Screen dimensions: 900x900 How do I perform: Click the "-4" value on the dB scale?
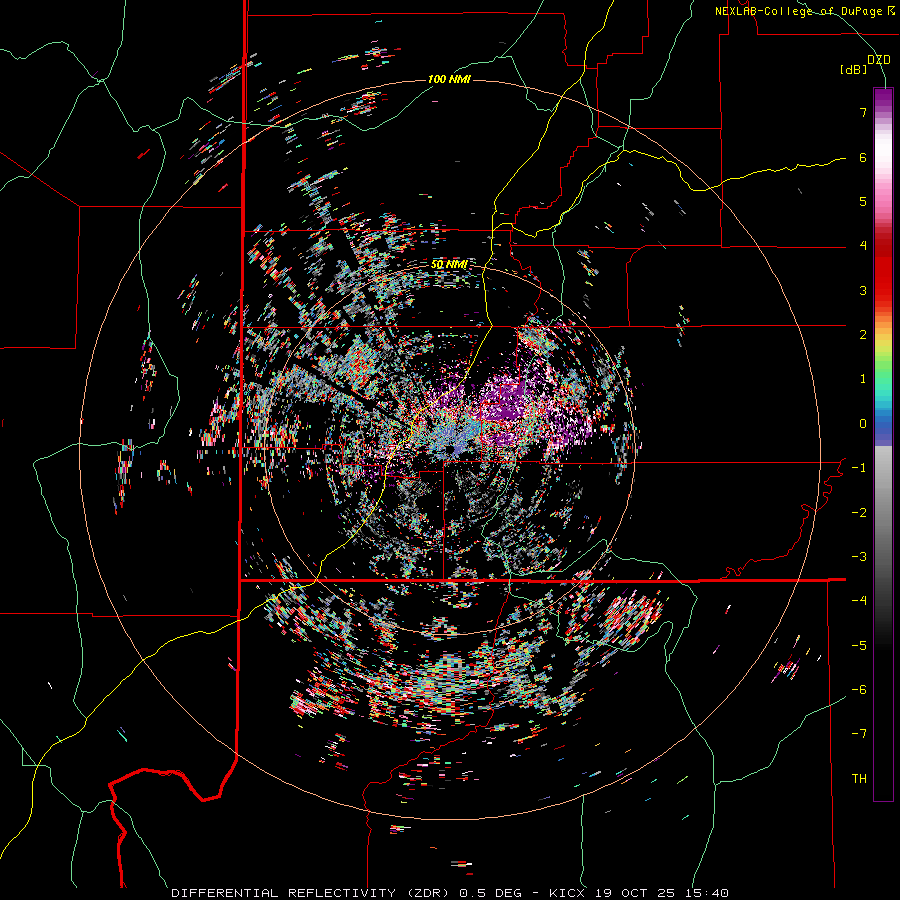(859, 601)
